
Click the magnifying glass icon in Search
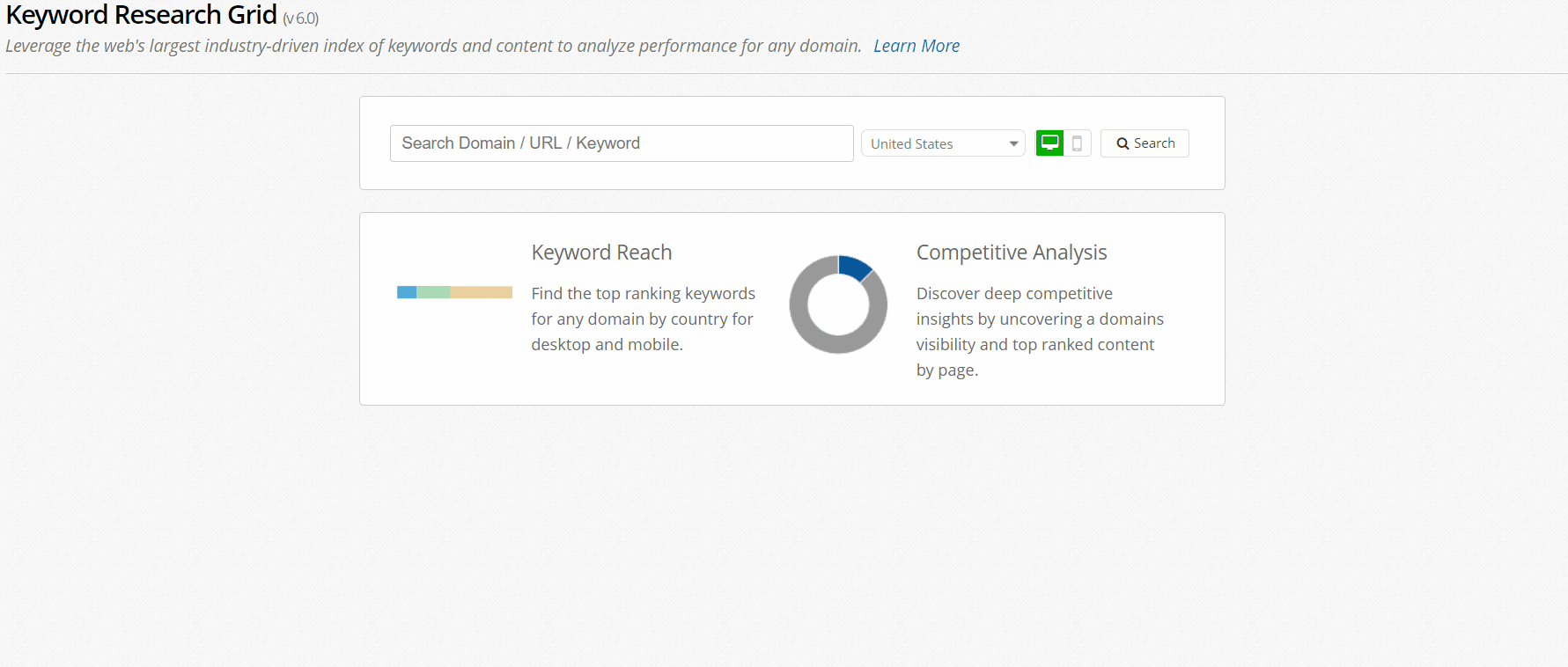coord(1123,143)
